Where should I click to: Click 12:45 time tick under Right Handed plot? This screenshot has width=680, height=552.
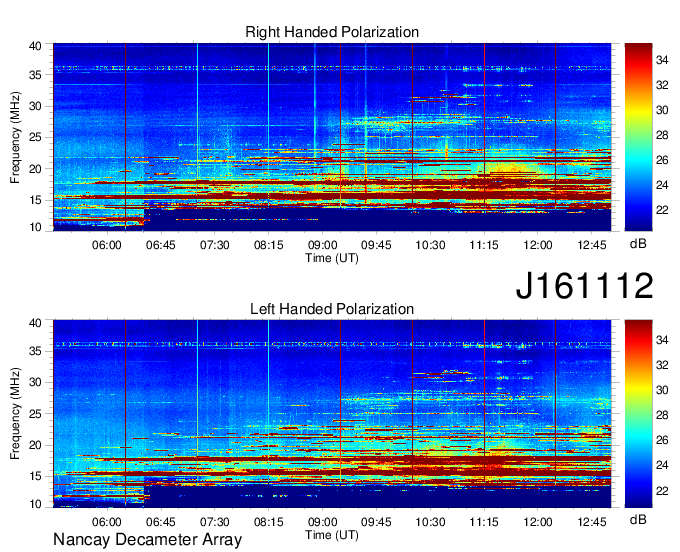click(x=592, y=245)
